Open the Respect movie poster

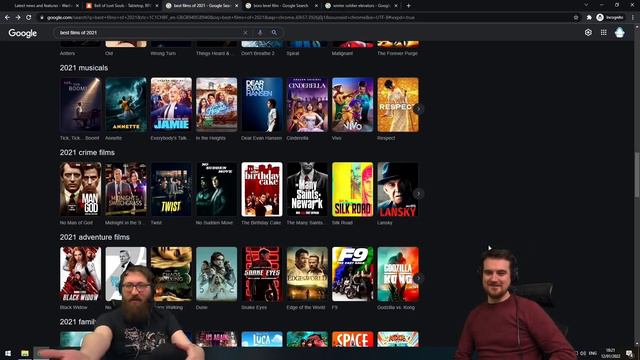(398, 104)
